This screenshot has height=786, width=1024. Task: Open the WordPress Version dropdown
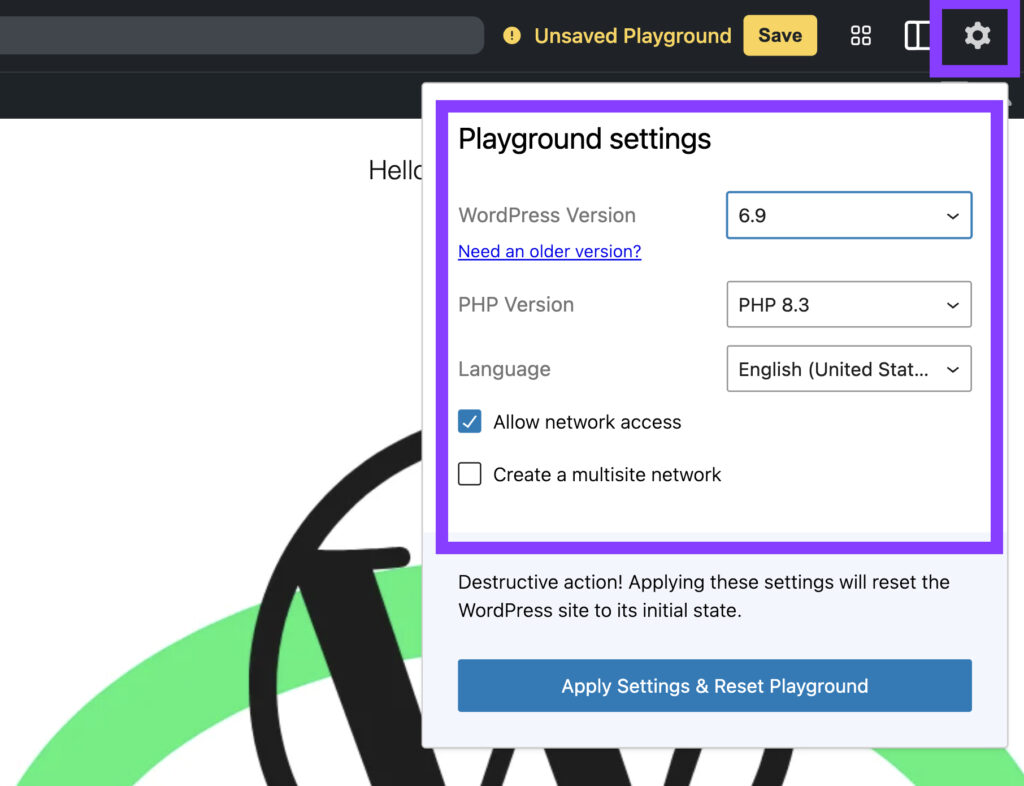tap(849, 215)
